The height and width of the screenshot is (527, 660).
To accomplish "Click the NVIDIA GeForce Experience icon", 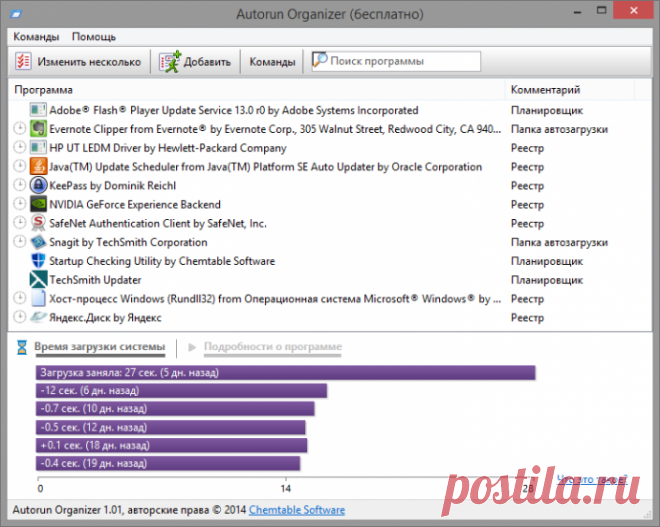I will [x=38, y=204].
